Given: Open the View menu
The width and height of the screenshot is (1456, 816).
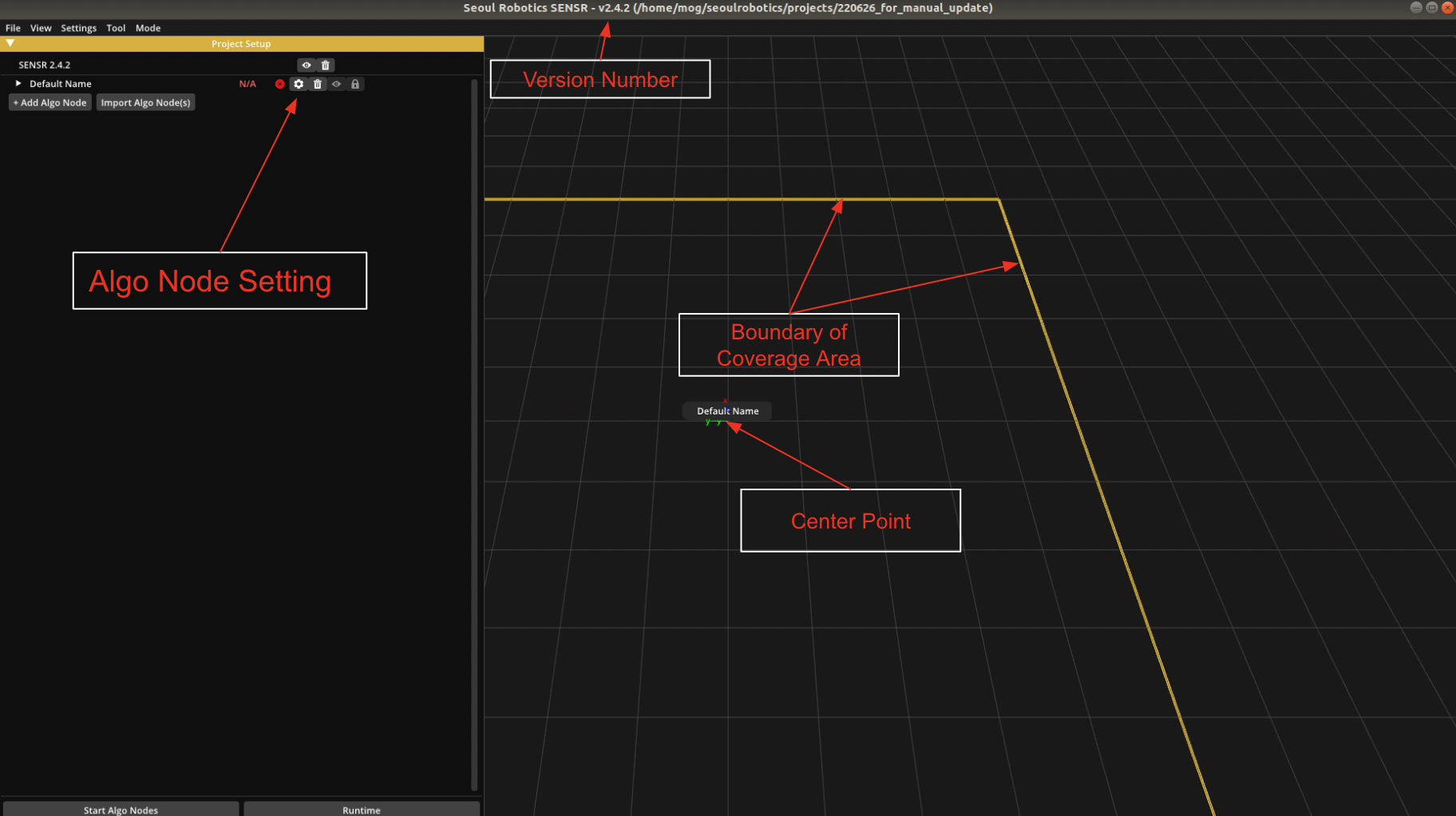Looking at the screenshot, I should [41, 28].
